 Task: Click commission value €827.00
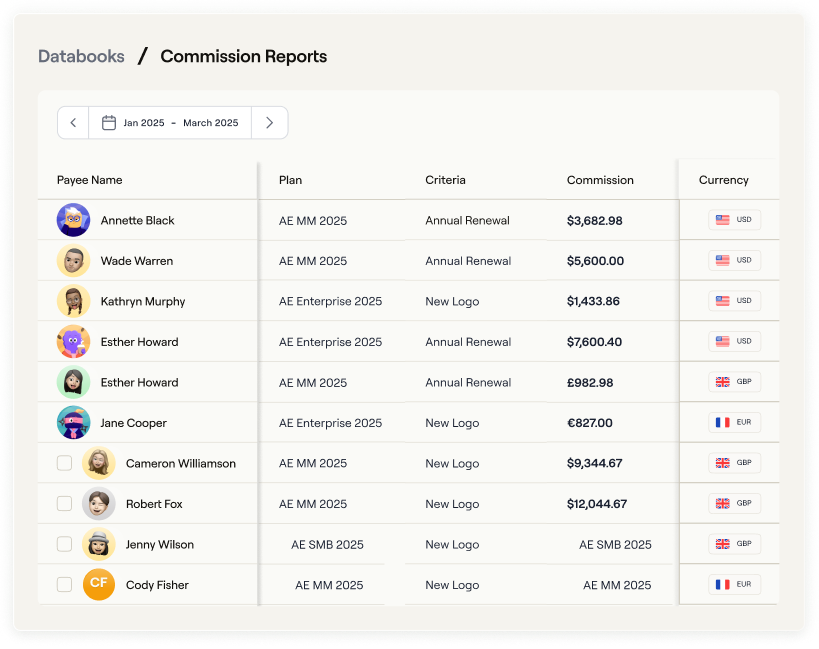point(590,423)
